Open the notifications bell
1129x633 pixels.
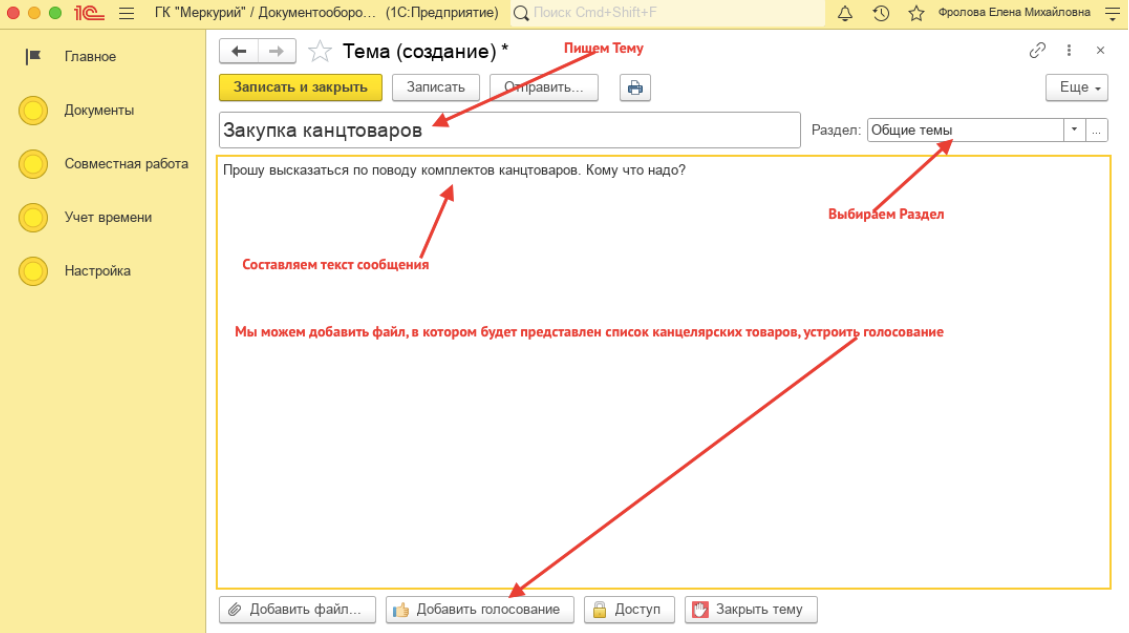tap(845, 13)
